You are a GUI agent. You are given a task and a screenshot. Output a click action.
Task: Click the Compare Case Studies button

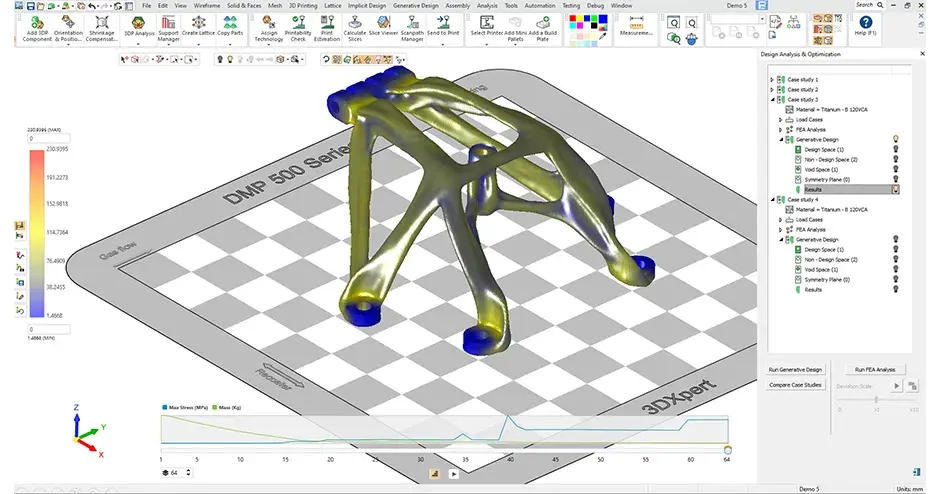[796, 385]
